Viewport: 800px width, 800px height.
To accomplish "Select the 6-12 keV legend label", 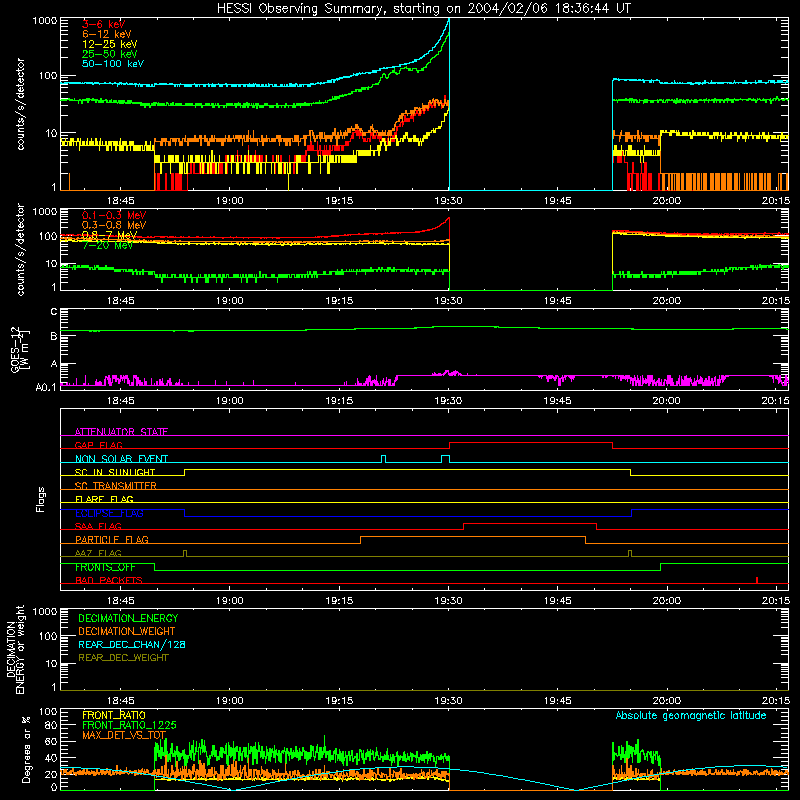I will click(107, 34).
